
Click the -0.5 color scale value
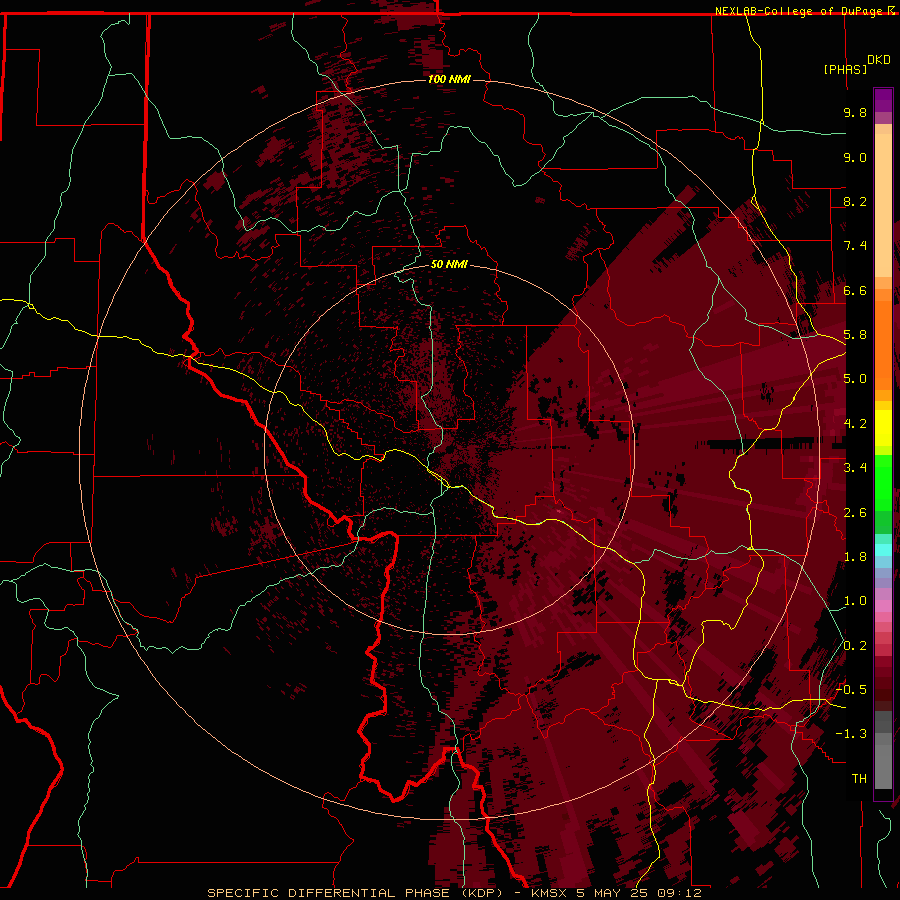(852, 690)
